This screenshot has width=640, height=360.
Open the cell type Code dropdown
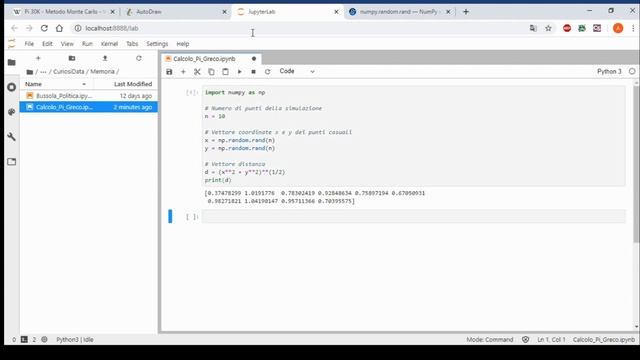297,71
